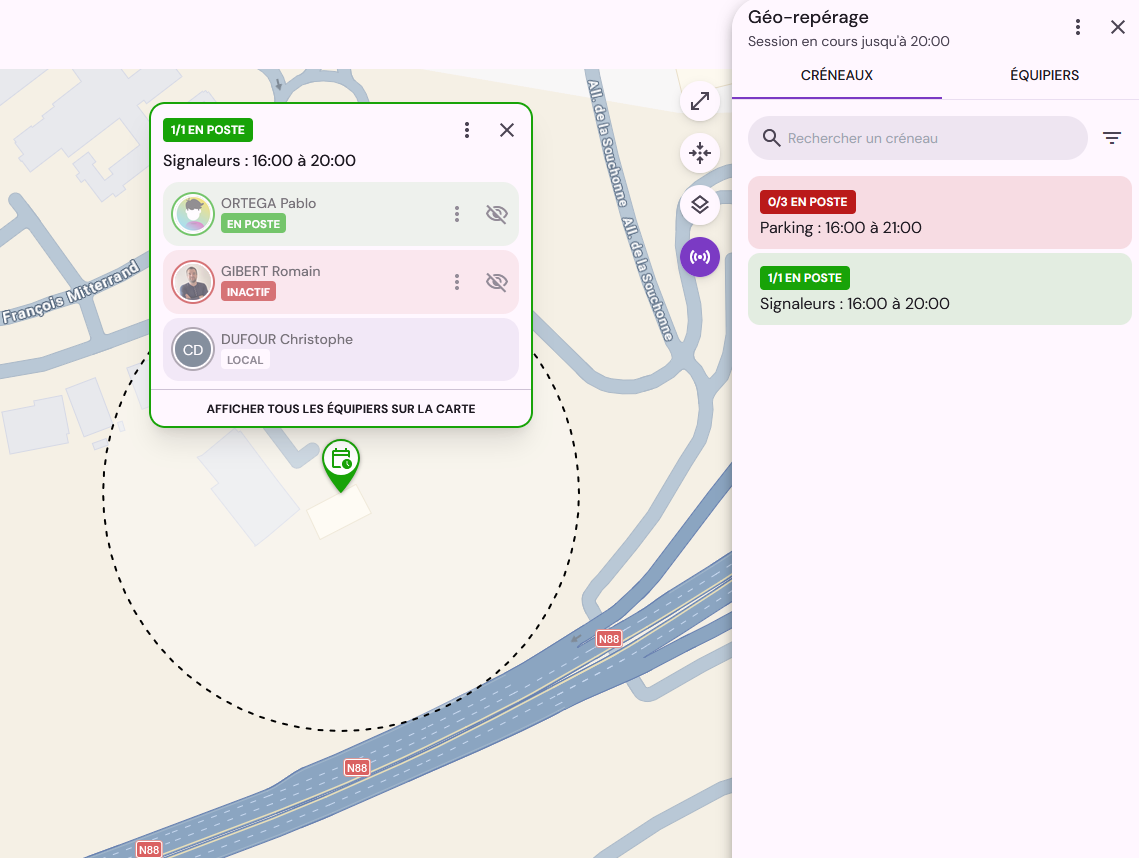Image resolution: width=1139 pixels, height=858 pixels.
Task: Open the options menu for ORTEGA Pablo
Action: (x=457, y=214)
